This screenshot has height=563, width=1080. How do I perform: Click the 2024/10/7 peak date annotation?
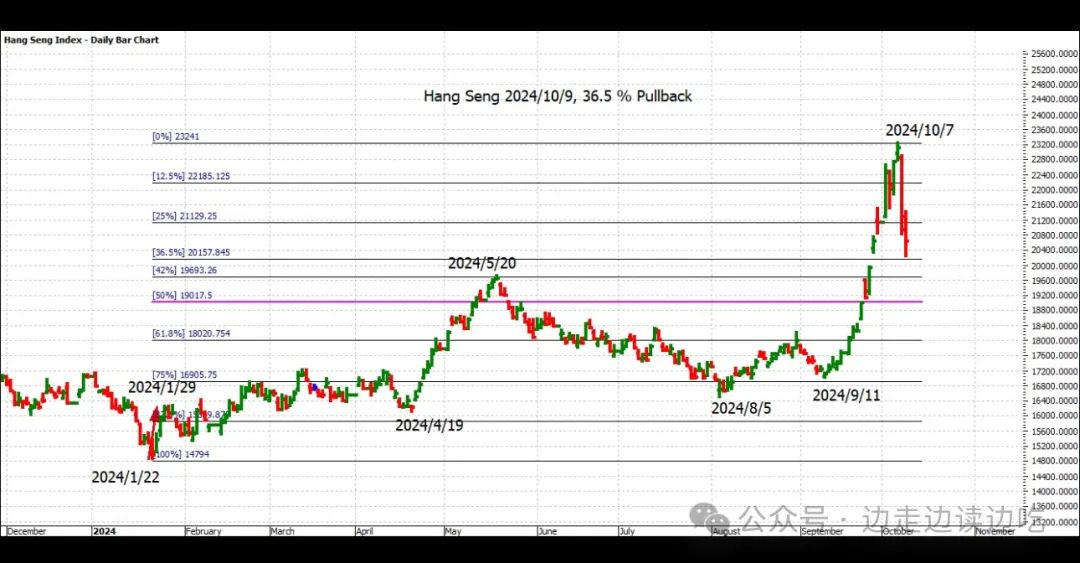click(x=919, y=130)
